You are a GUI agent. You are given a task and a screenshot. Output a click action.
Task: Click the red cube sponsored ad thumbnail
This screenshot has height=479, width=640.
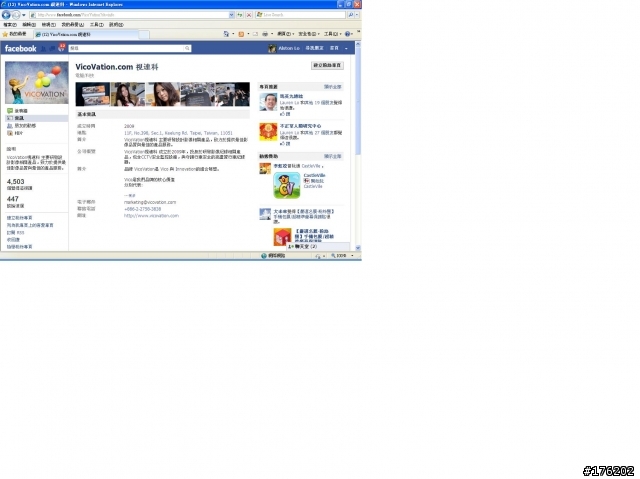tap(282, 237)
